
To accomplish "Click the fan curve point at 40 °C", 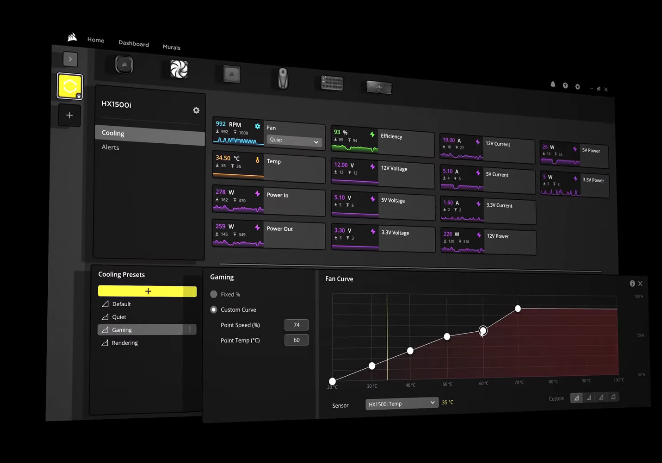I will point(410,351).
